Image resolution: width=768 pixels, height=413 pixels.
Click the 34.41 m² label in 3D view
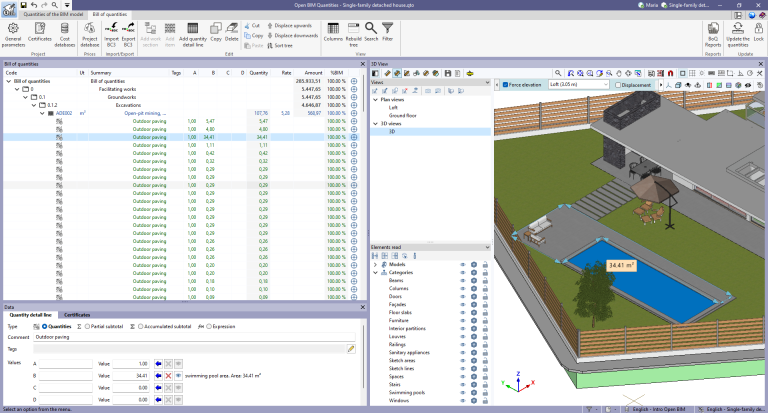621,265
